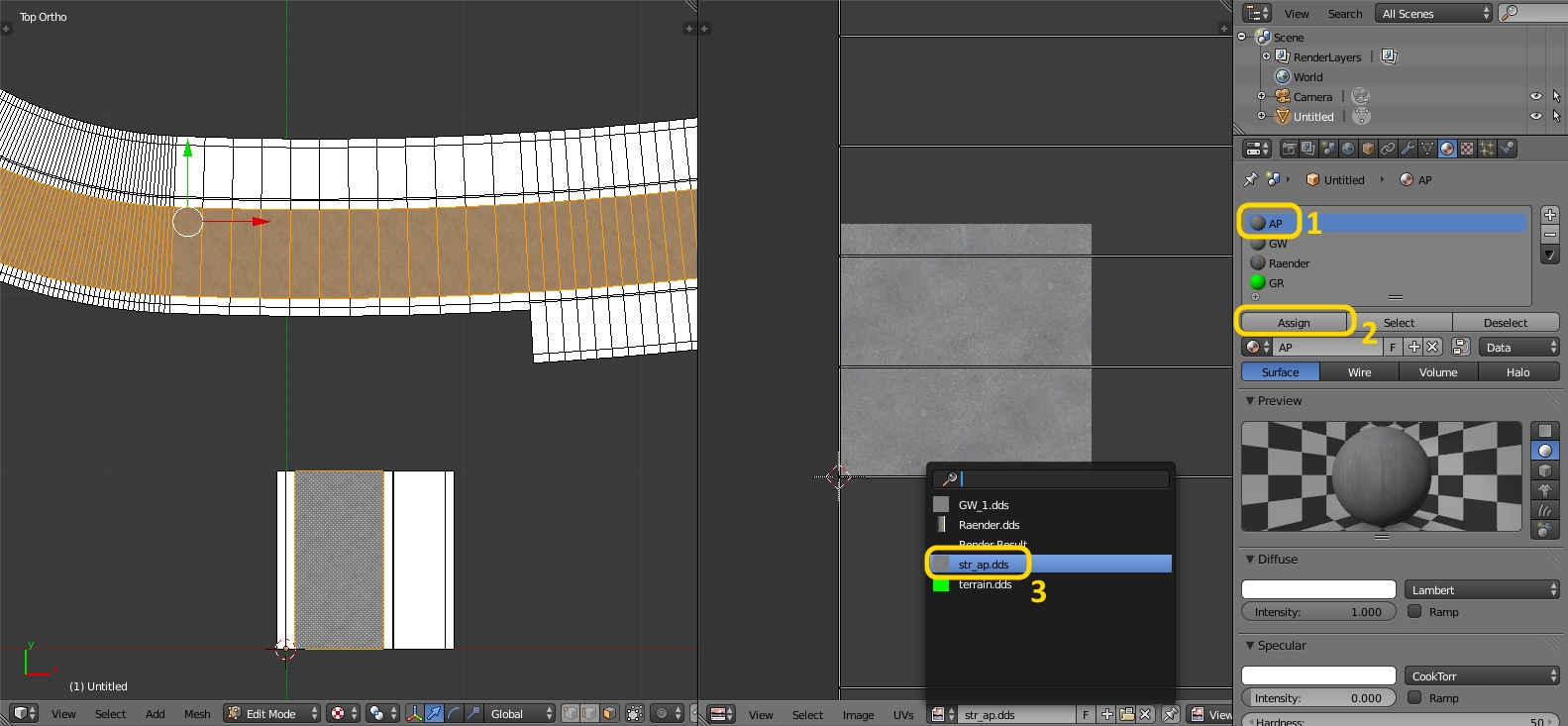1568x726 pixels.
Task: Toggle the Diffuse Ramp checkbox
Action: [1414, 612]
